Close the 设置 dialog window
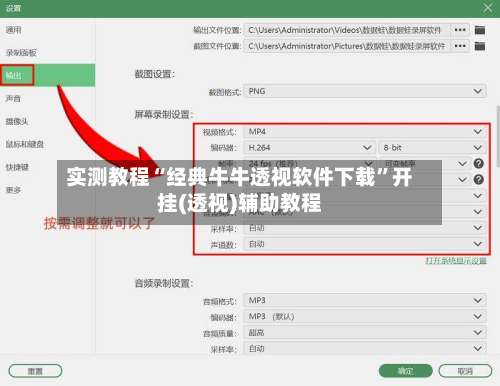Image resolution: width=500 pixels, height=386 pixels. click(488, 8)
